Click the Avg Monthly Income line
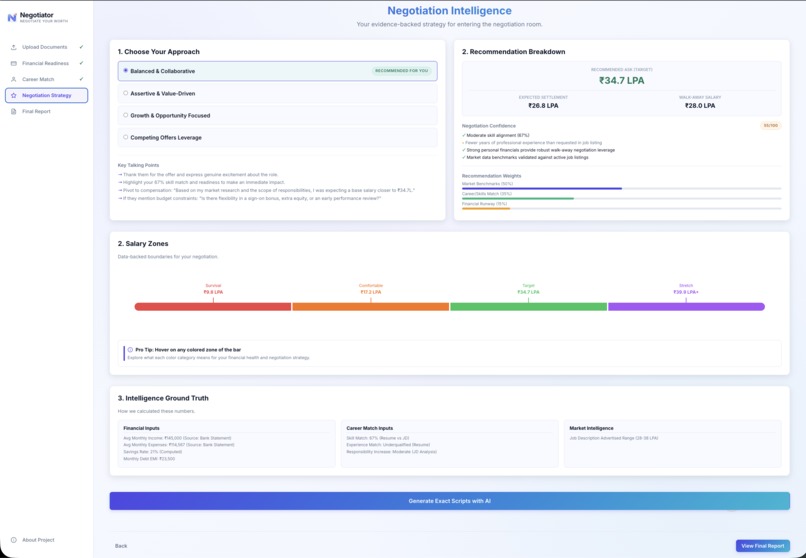This screenshot has width=806, height=558. tap(177, 438)
